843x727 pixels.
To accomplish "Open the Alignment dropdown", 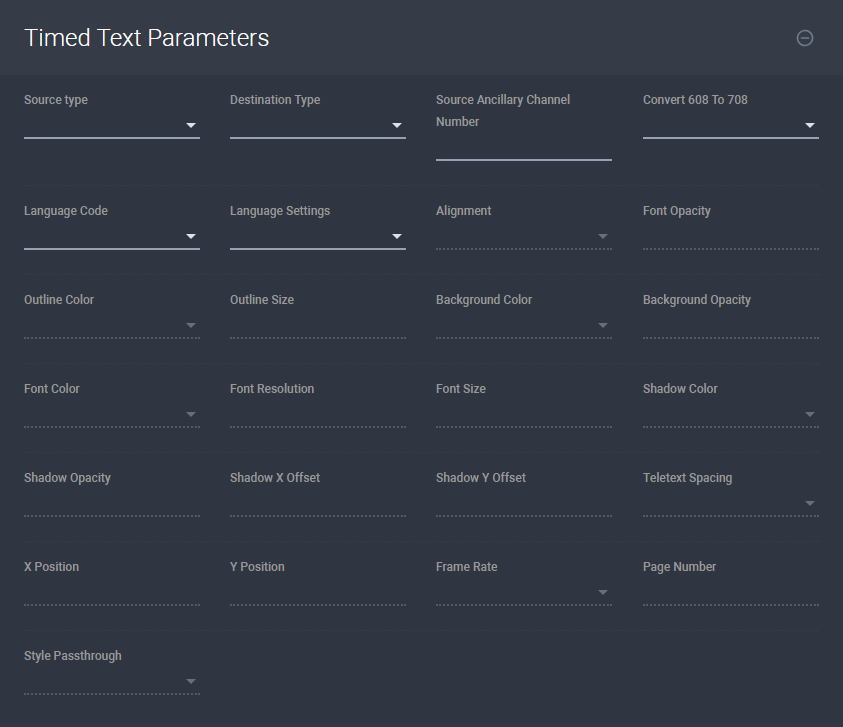I will coord(604,236).
